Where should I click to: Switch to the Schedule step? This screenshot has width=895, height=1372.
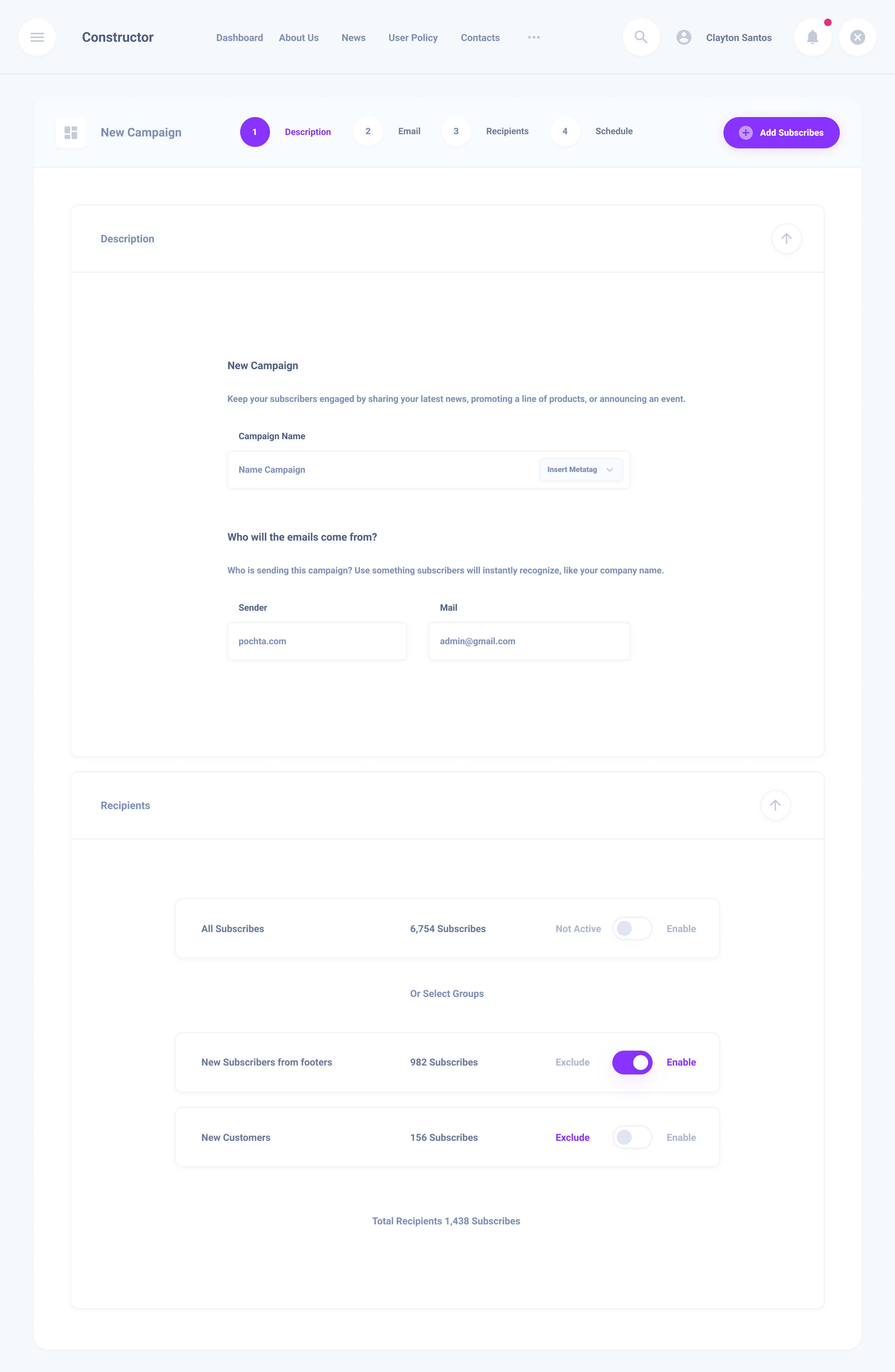(613, 132)
